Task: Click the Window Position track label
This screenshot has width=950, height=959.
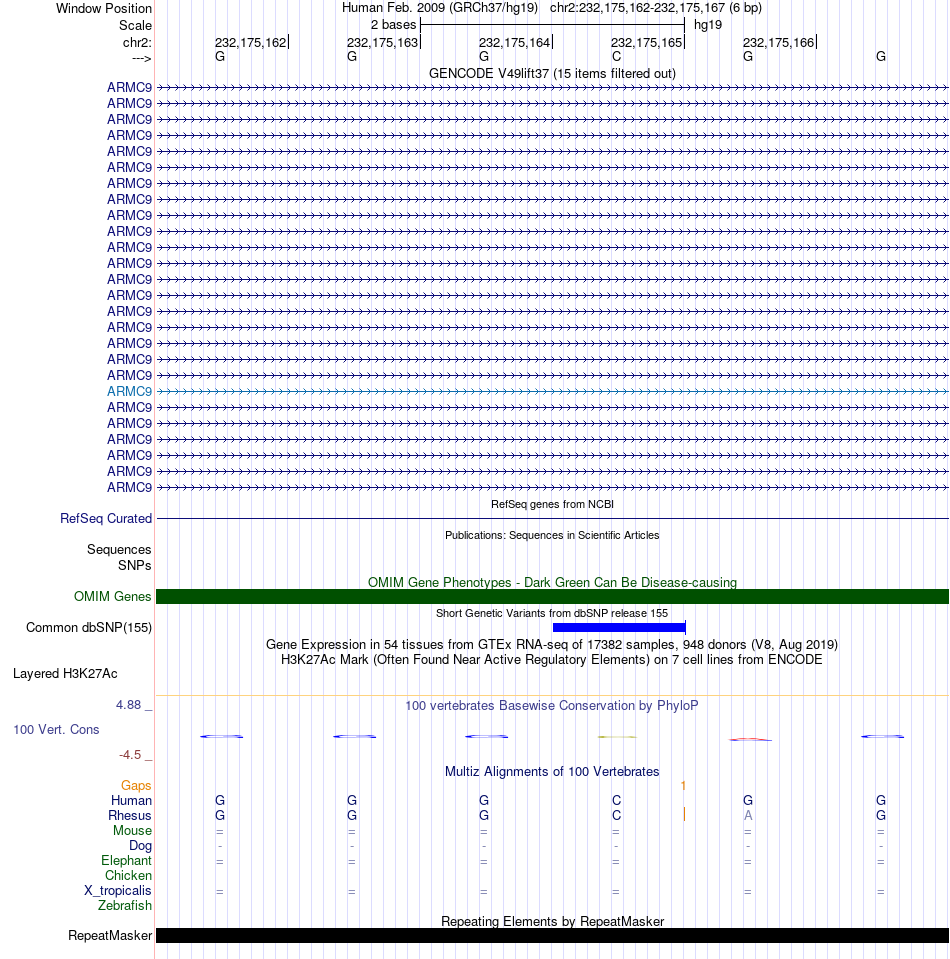Action: (103, 9)
